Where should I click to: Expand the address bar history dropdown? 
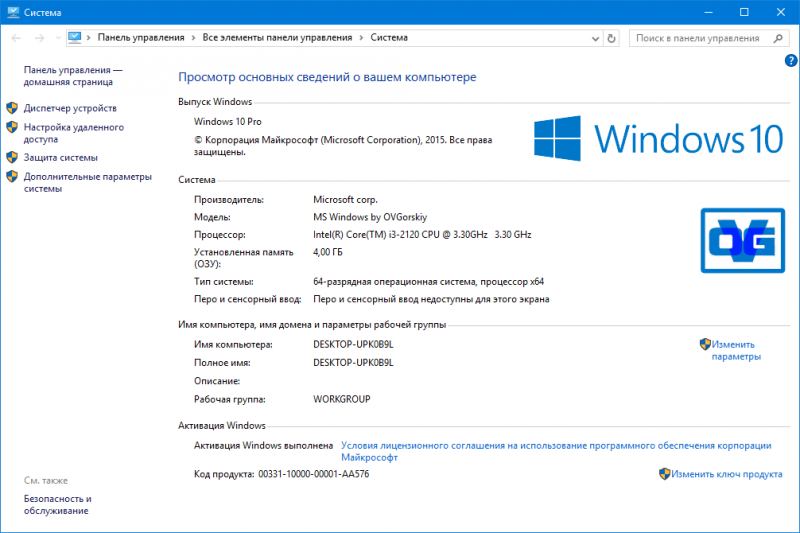[594, 38]
